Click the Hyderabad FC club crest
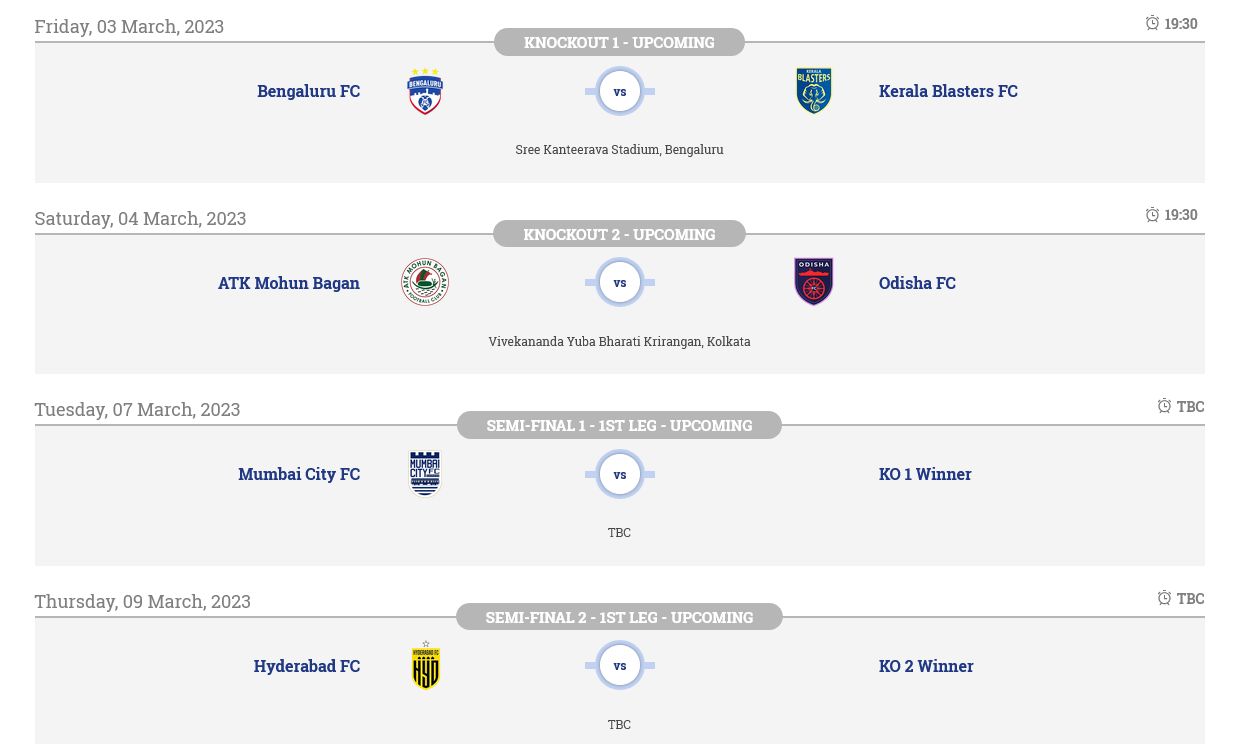The width and height of the screenshot is (1257, 744). [x=425, y=666]
